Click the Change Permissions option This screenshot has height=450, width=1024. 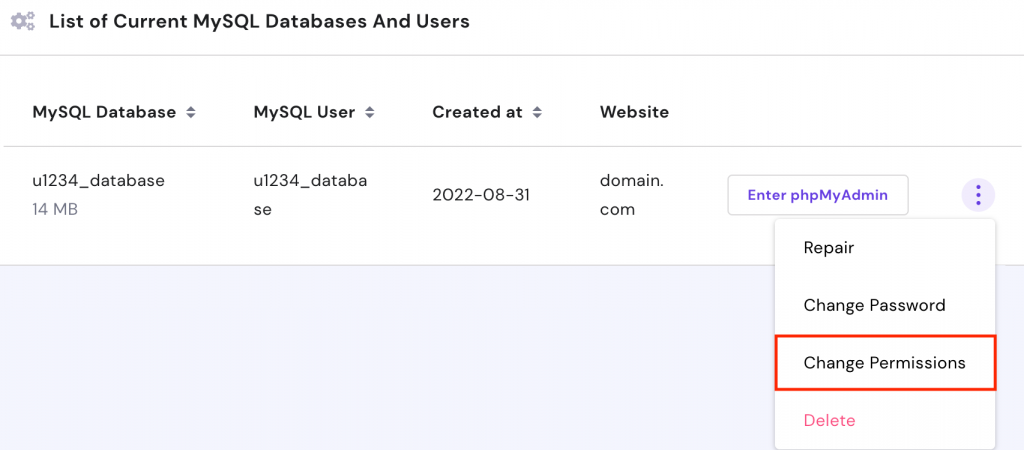pos(884,363)
